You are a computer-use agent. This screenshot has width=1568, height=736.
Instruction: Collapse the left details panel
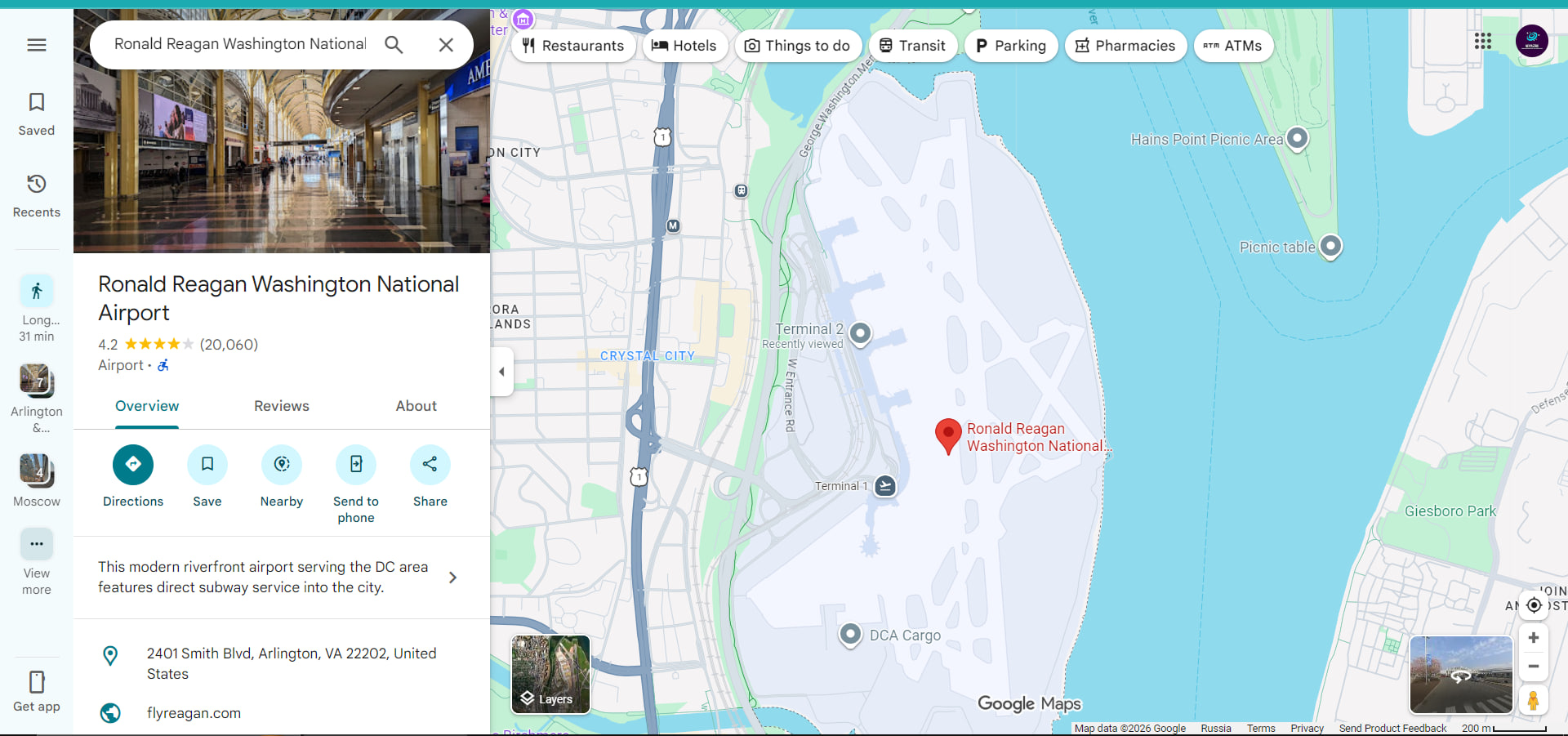click(501, 372)
